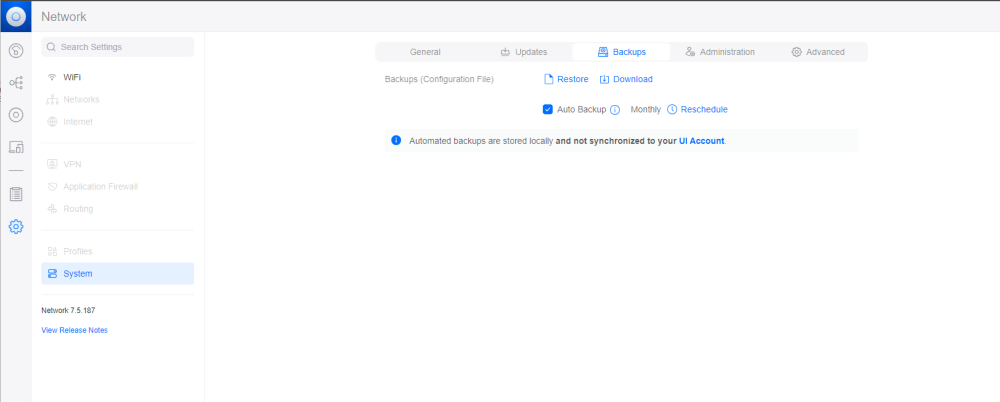Open the Client Devices icon in rail
This screenshot has height=402, width=1000.
tap(16, 147)
